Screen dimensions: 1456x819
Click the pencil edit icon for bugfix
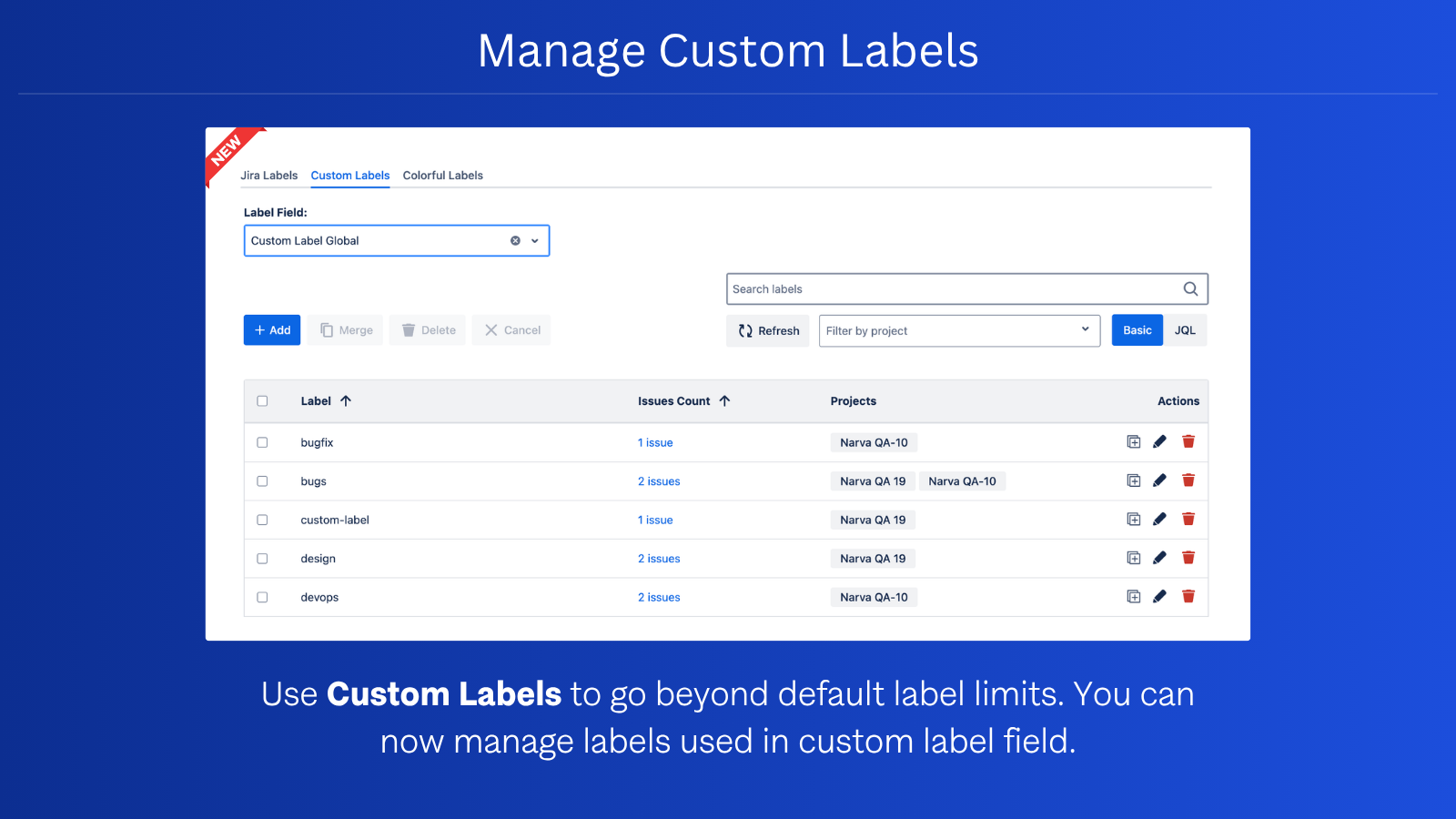coord(1159,441)
